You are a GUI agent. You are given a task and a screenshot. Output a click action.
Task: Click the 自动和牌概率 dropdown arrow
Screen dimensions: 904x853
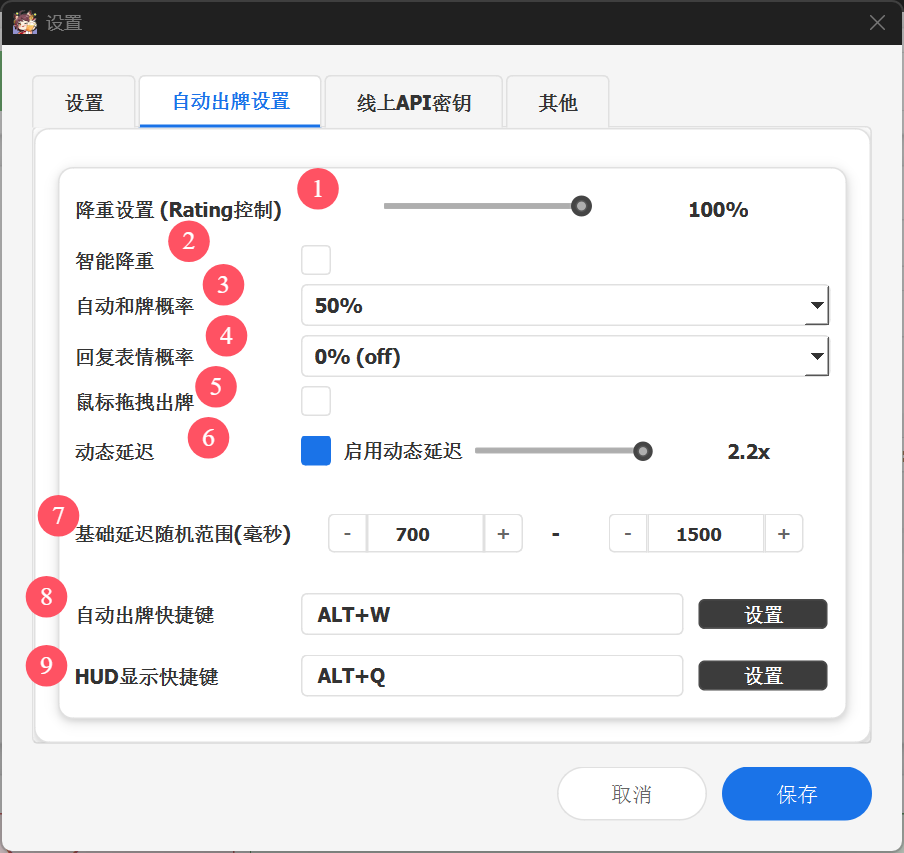pos(819,305)
